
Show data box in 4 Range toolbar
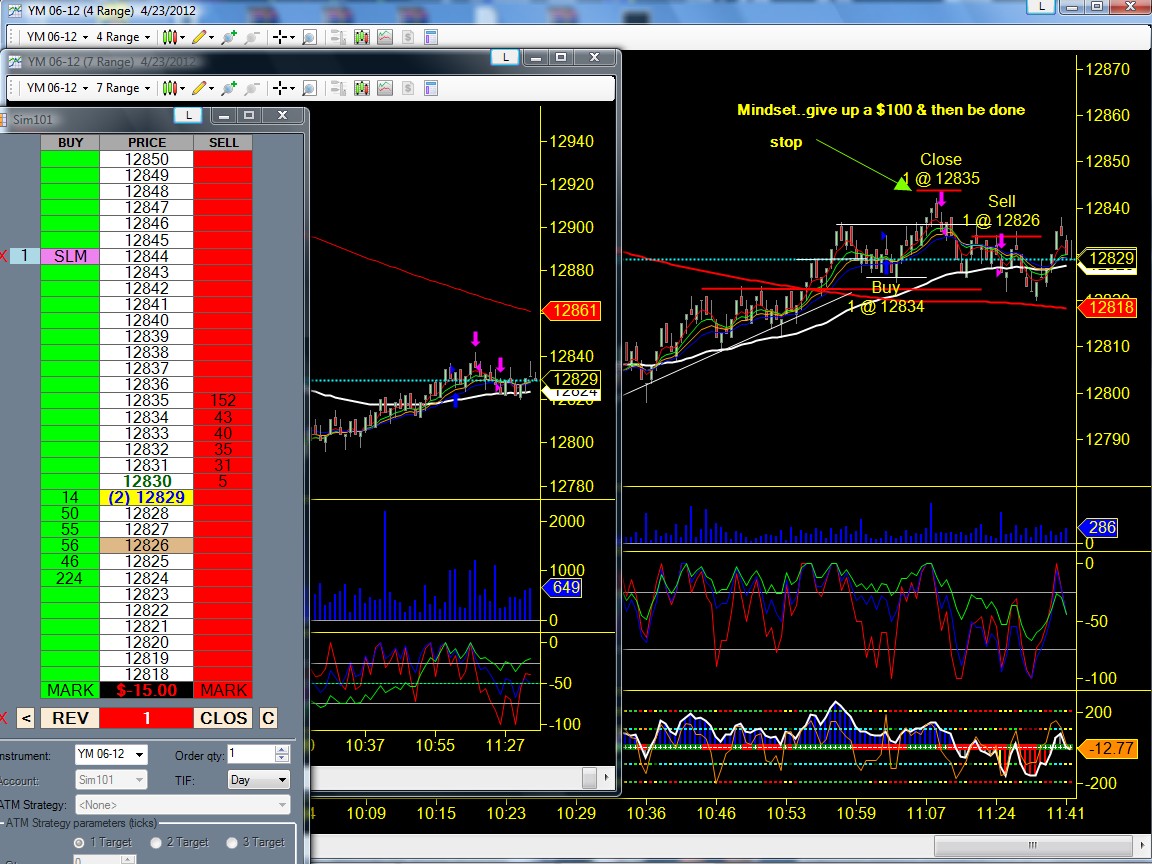click(338, 37)
